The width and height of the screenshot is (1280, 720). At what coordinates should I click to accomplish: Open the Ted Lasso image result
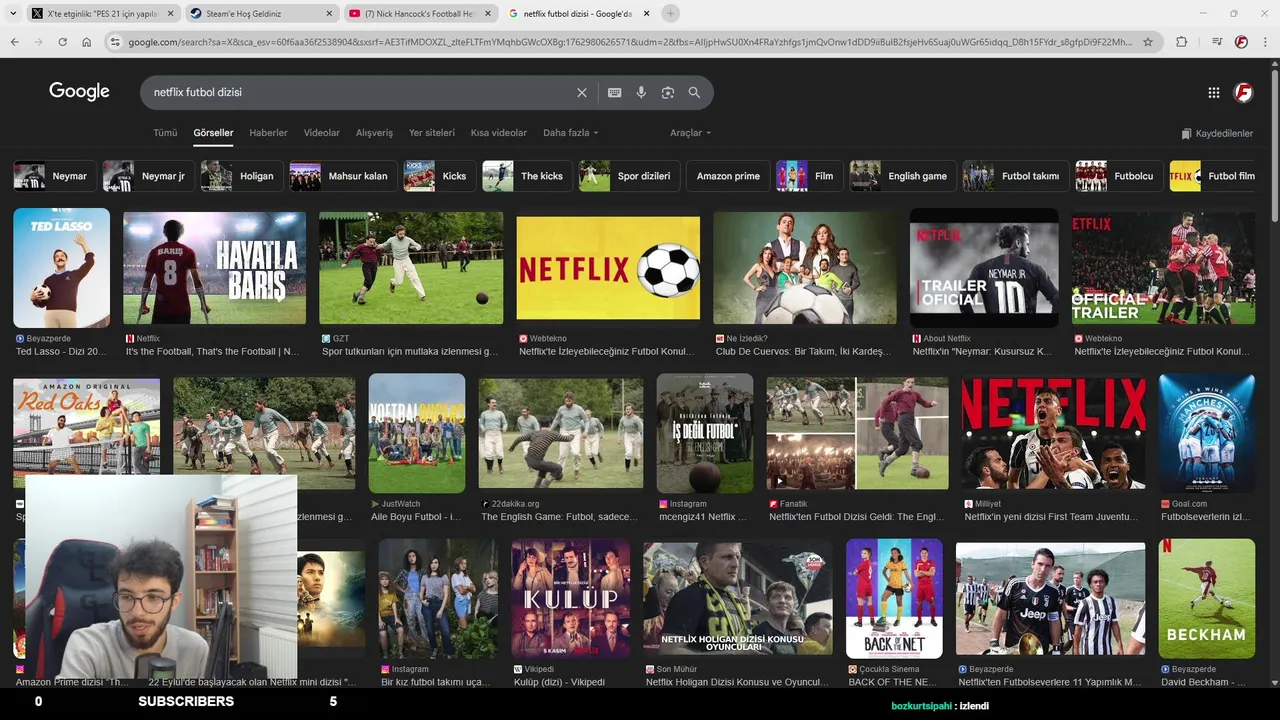(x=62, y=268)
